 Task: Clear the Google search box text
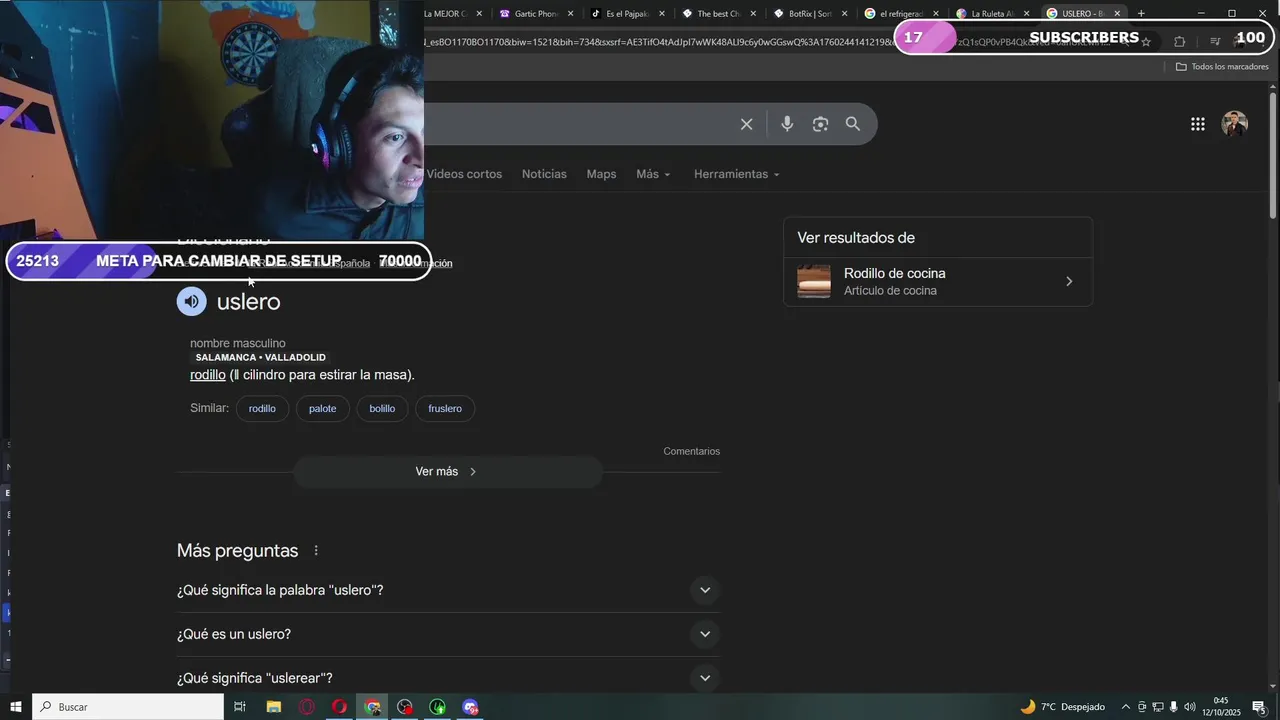[746, 124]
